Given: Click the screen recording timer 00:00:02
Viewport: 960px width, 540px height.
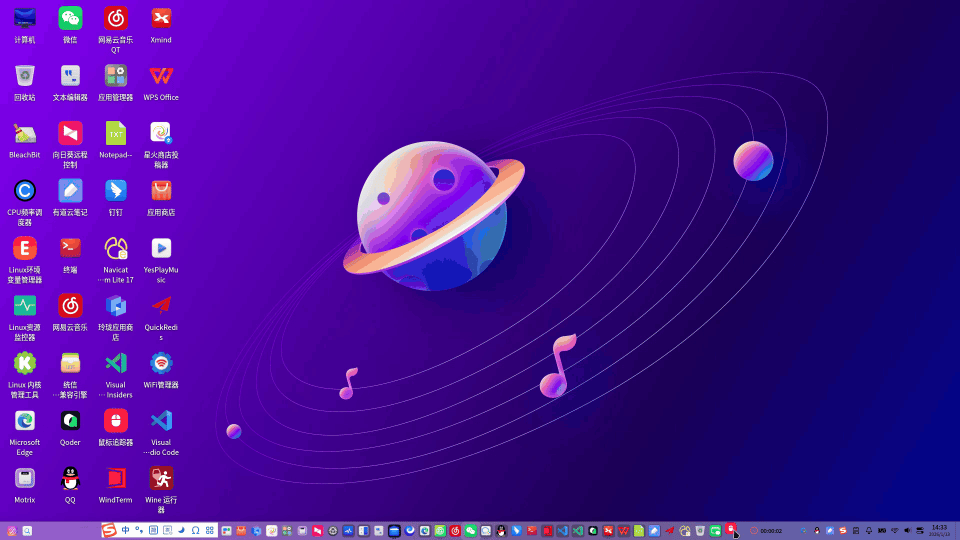Looking at the screenshot, I should point(770,531).
